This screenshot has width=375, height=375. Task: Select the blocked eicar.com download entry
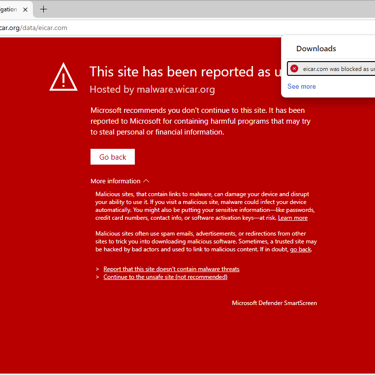coord(331,69)
